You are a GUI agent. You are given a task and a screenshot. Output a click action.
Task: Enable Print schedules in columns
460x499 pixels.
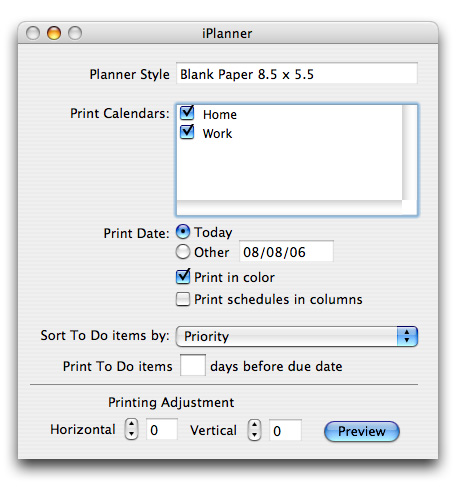pyautogui.click(x=183, y=299)
